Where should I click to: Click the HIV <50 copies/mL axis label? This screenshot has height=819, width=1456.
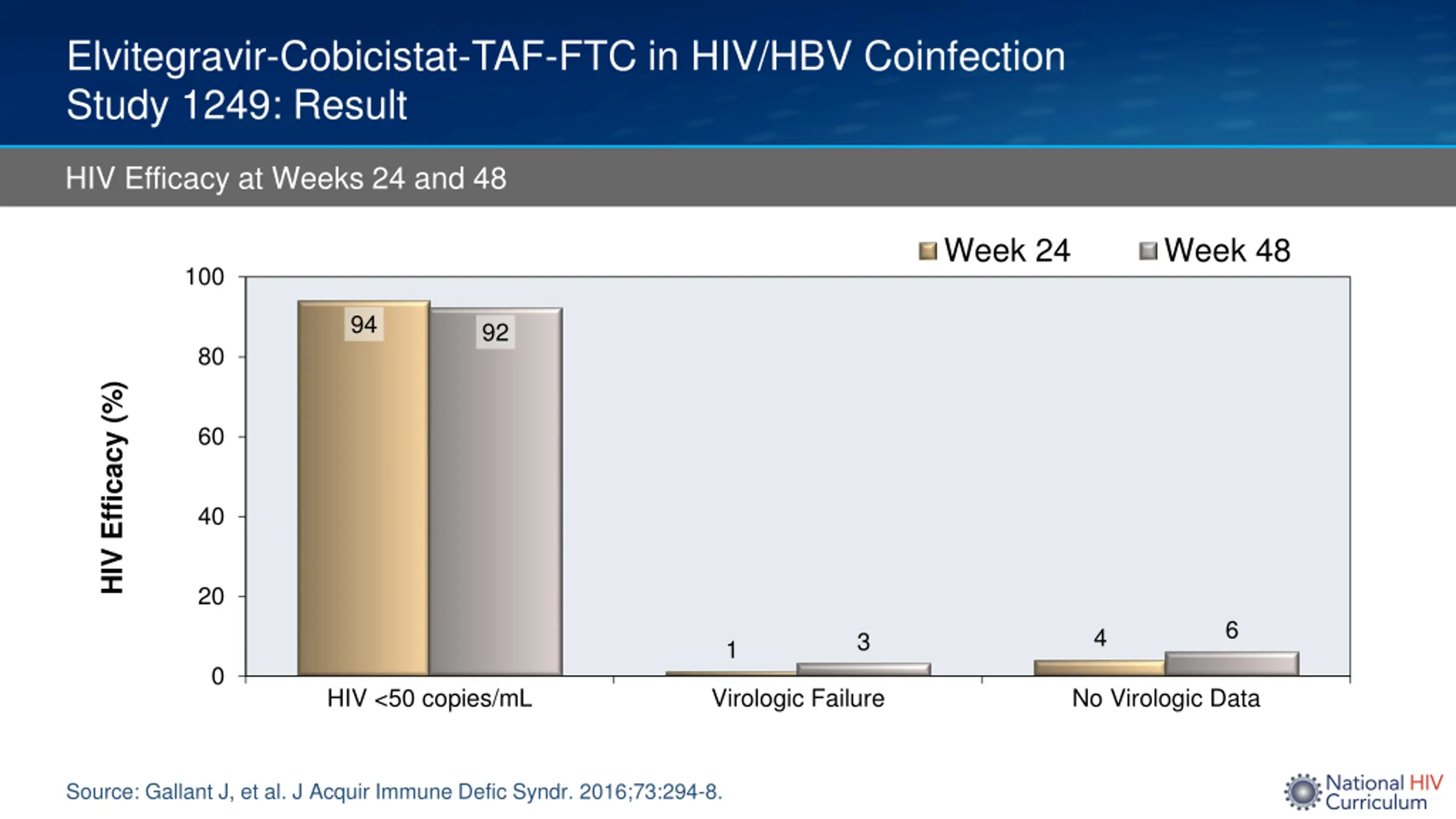click(429, 699)
